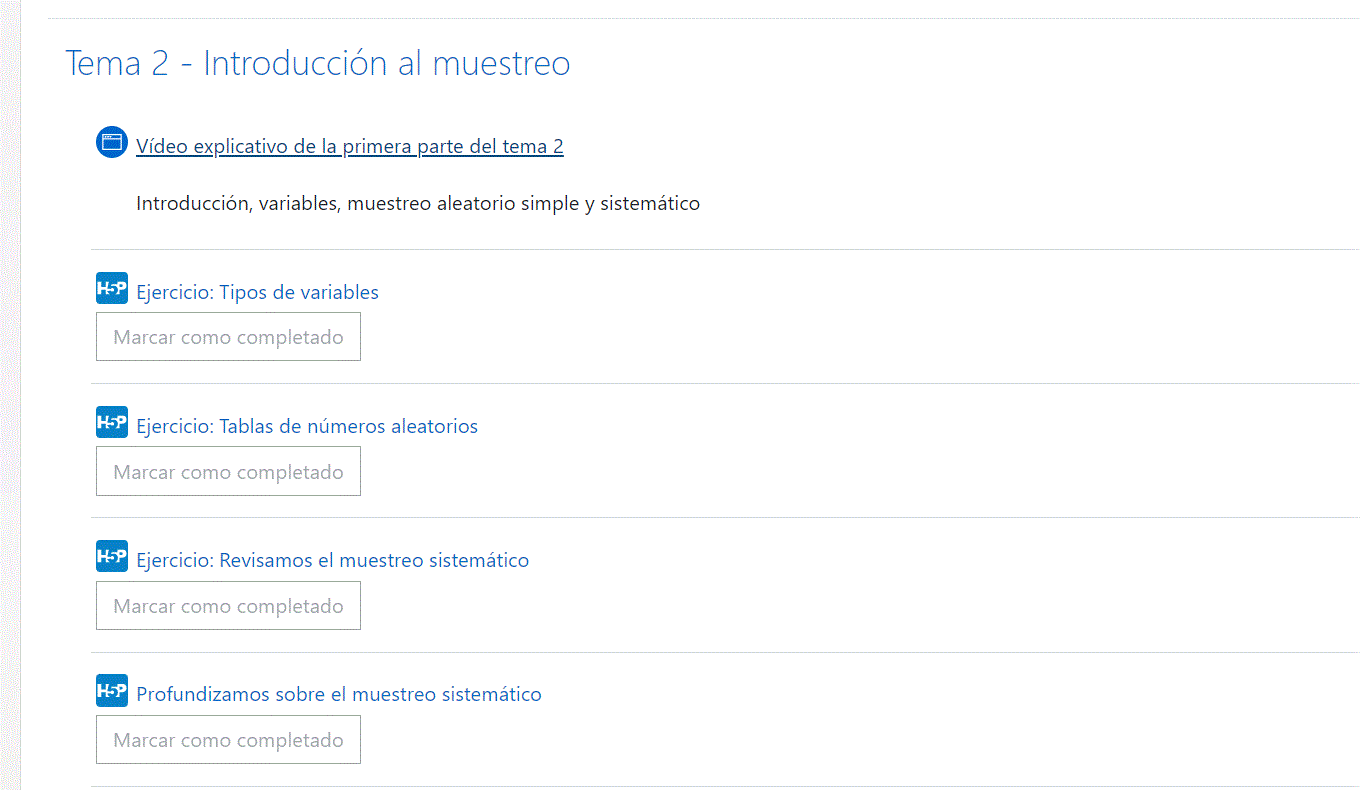Open Ejercicio: Tablas de números aleatorios
The height and width of the screenshot is (790, 1360).
click(x=307, y=427)
